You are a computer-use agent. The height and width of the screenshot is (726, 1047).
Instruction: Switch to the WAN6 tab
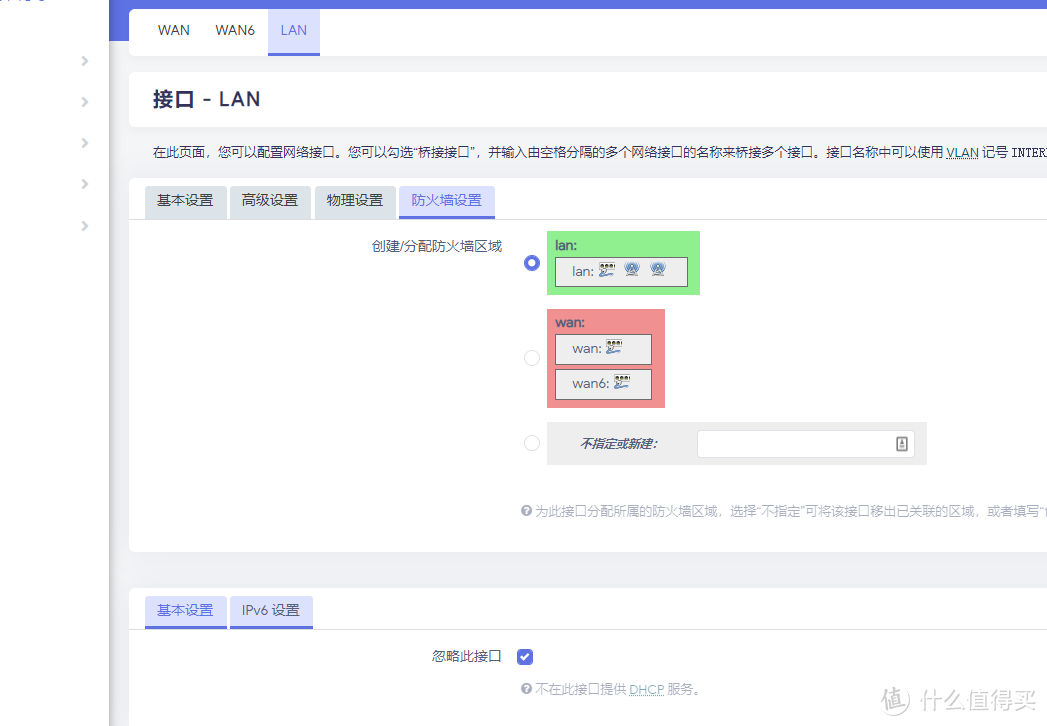[x=234, y=30]
